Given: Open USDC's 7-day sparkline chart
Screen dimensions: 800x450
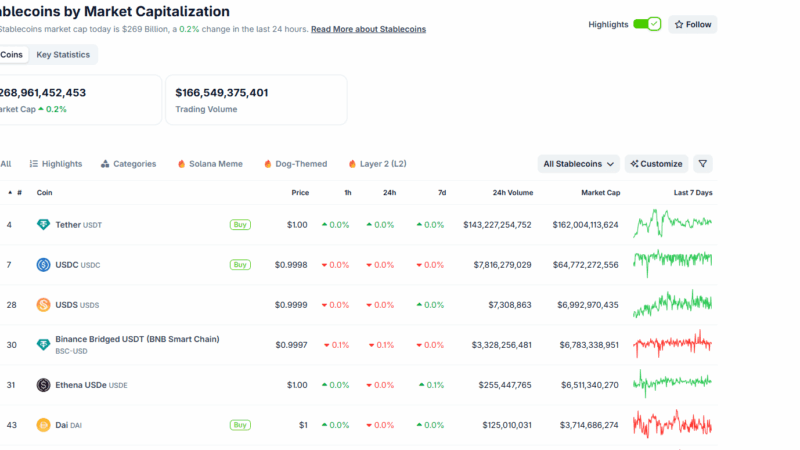Looking at the screenshot, I should click(672, 262).
